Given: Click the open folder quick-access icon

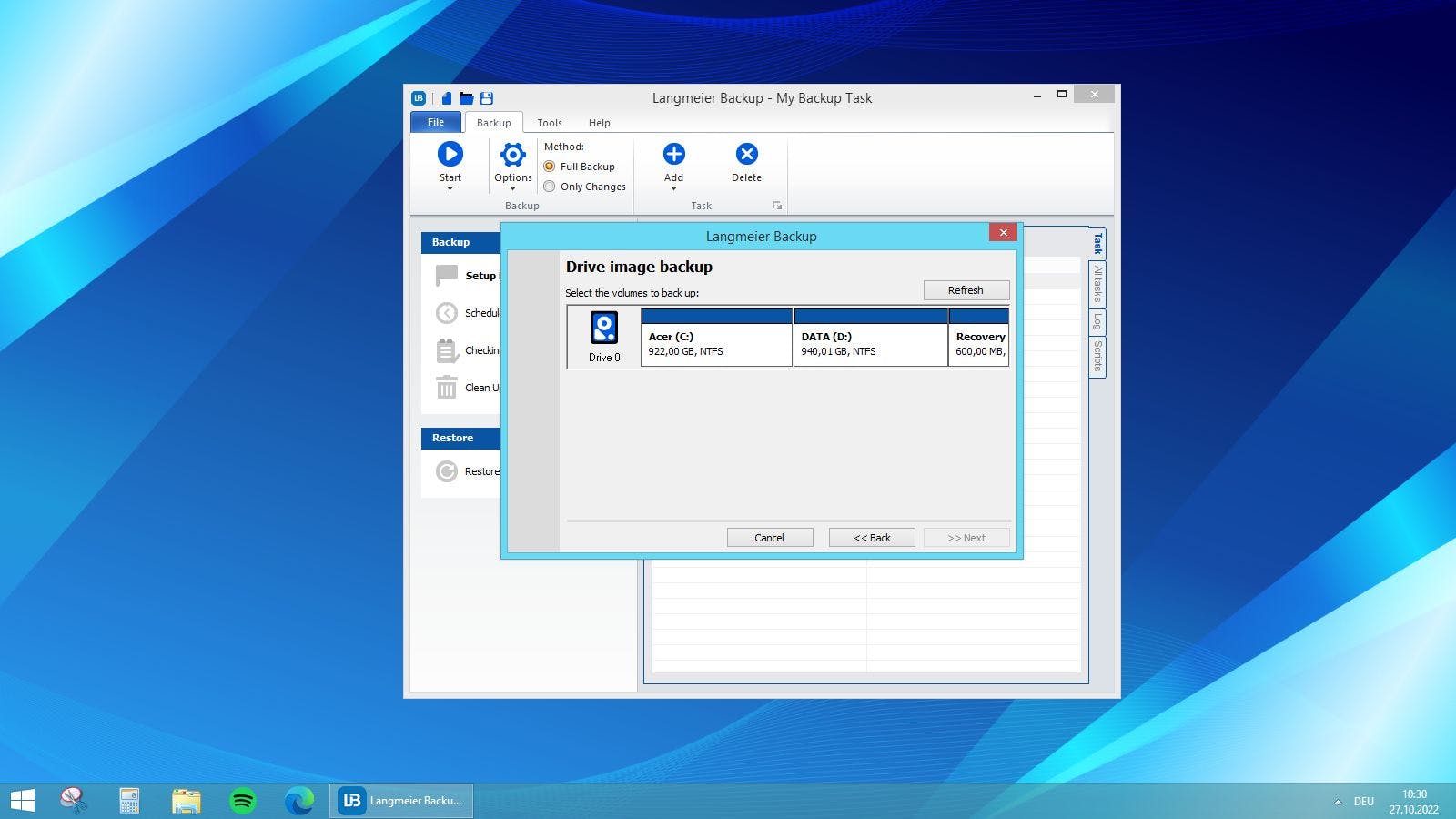Looking at the screenshot, I should click(466, 98).
